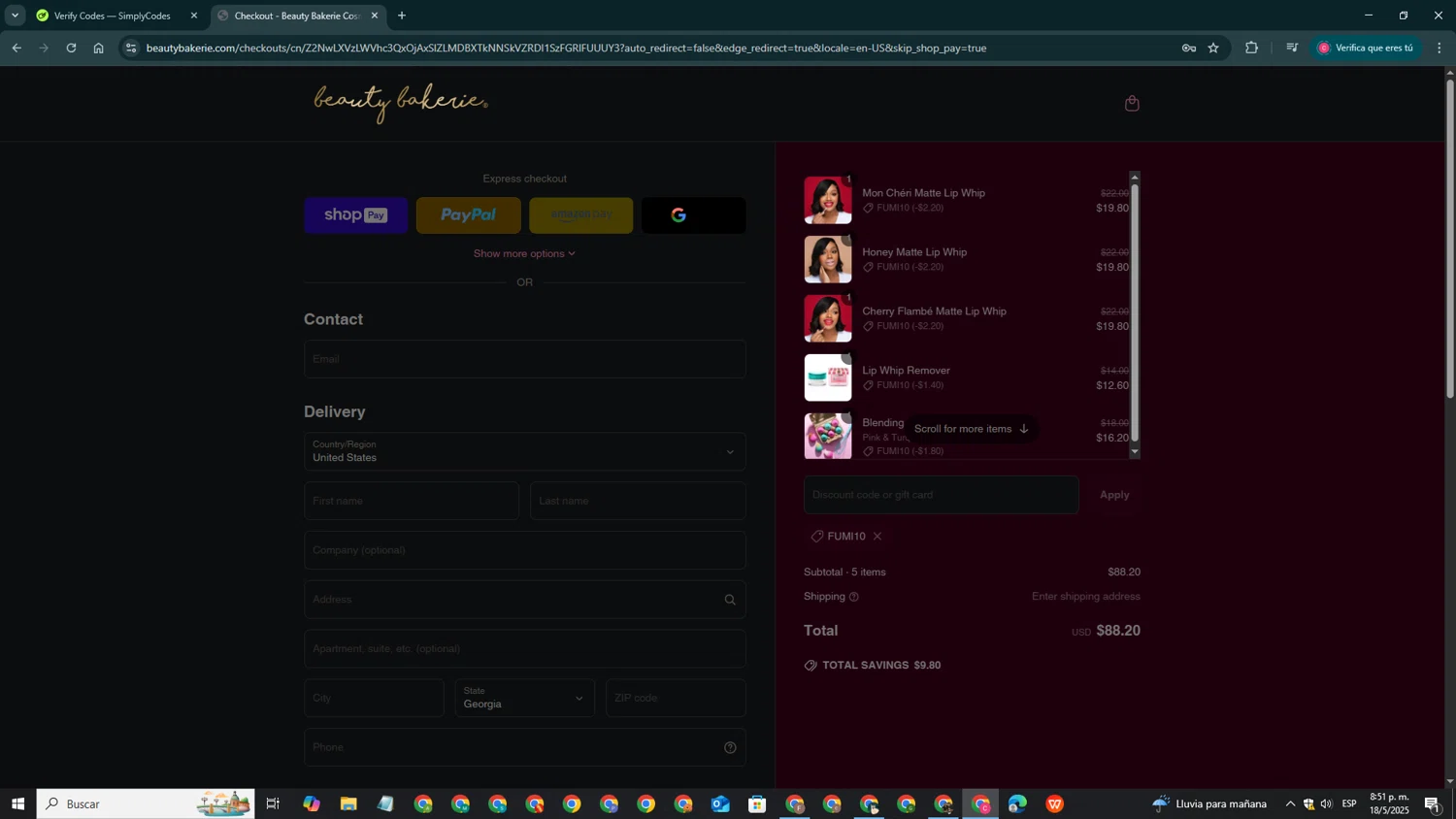Screen dimensions: 1456x819
Task: Click the taskbar Buscar search box
Action: click(146, 803)
